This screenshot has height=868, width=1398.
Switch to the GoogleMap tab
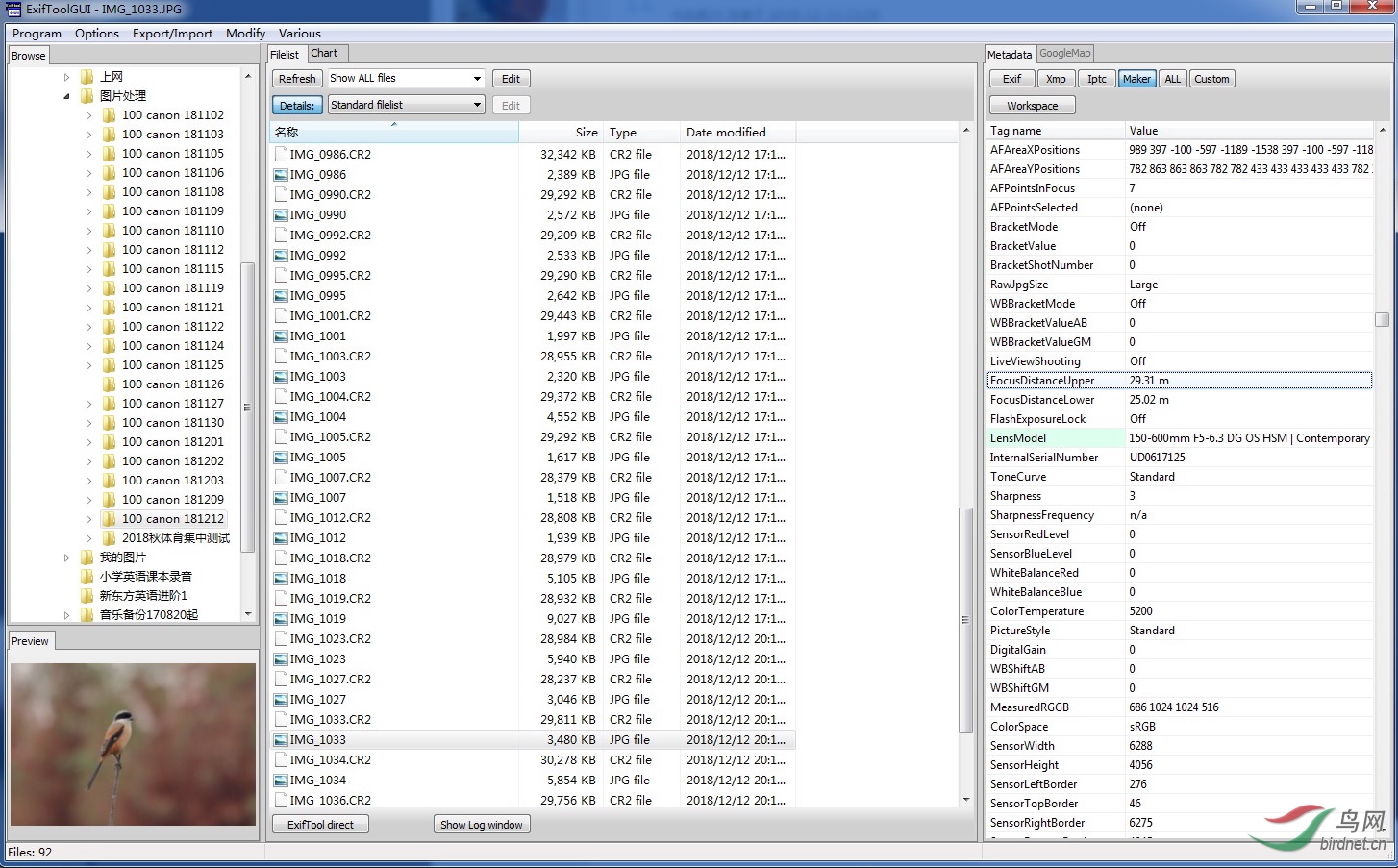click(x=1065, y=54)
